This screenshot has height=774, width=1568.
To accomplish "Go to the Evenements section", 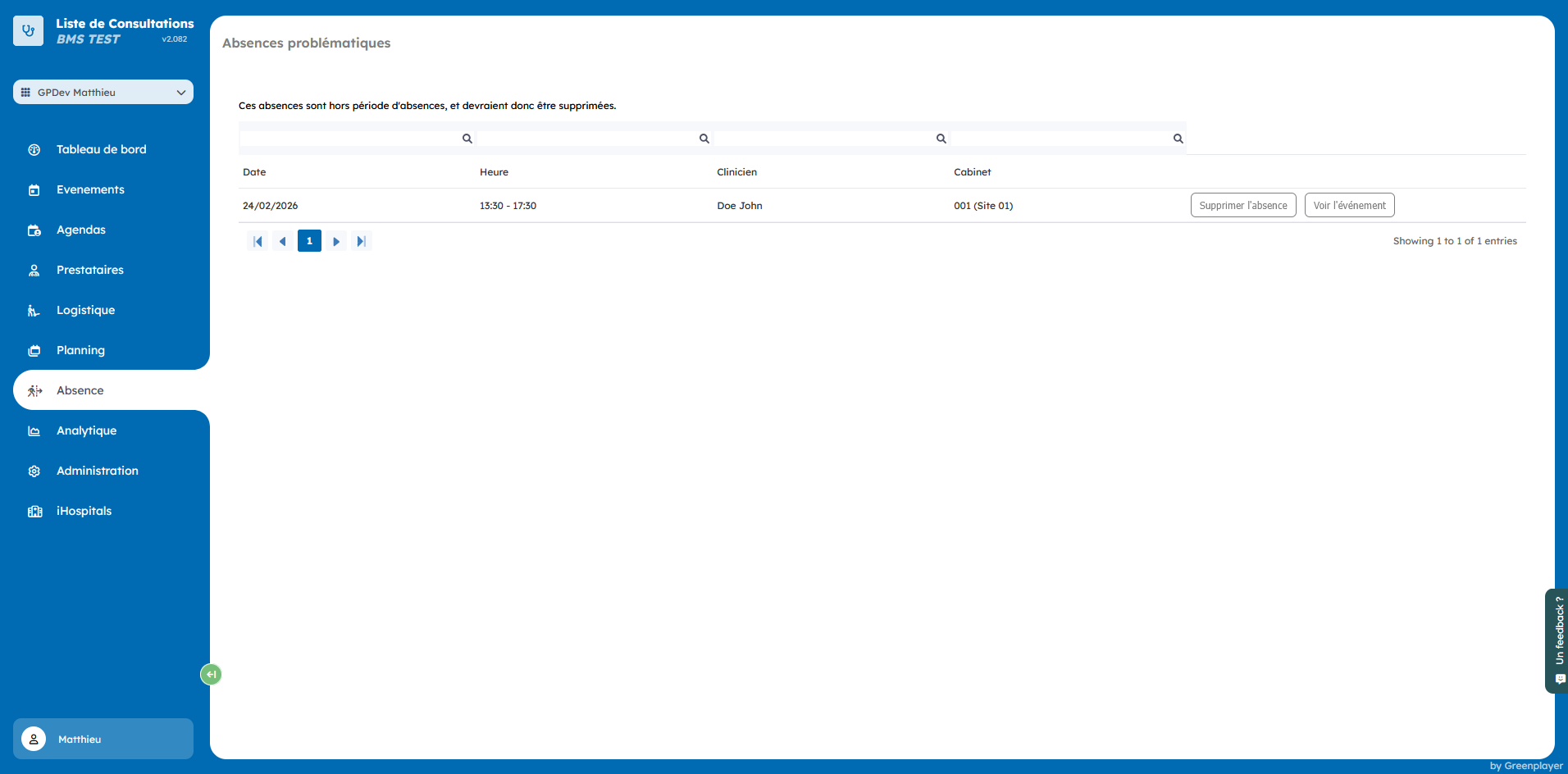I will (x=90, y=189).
